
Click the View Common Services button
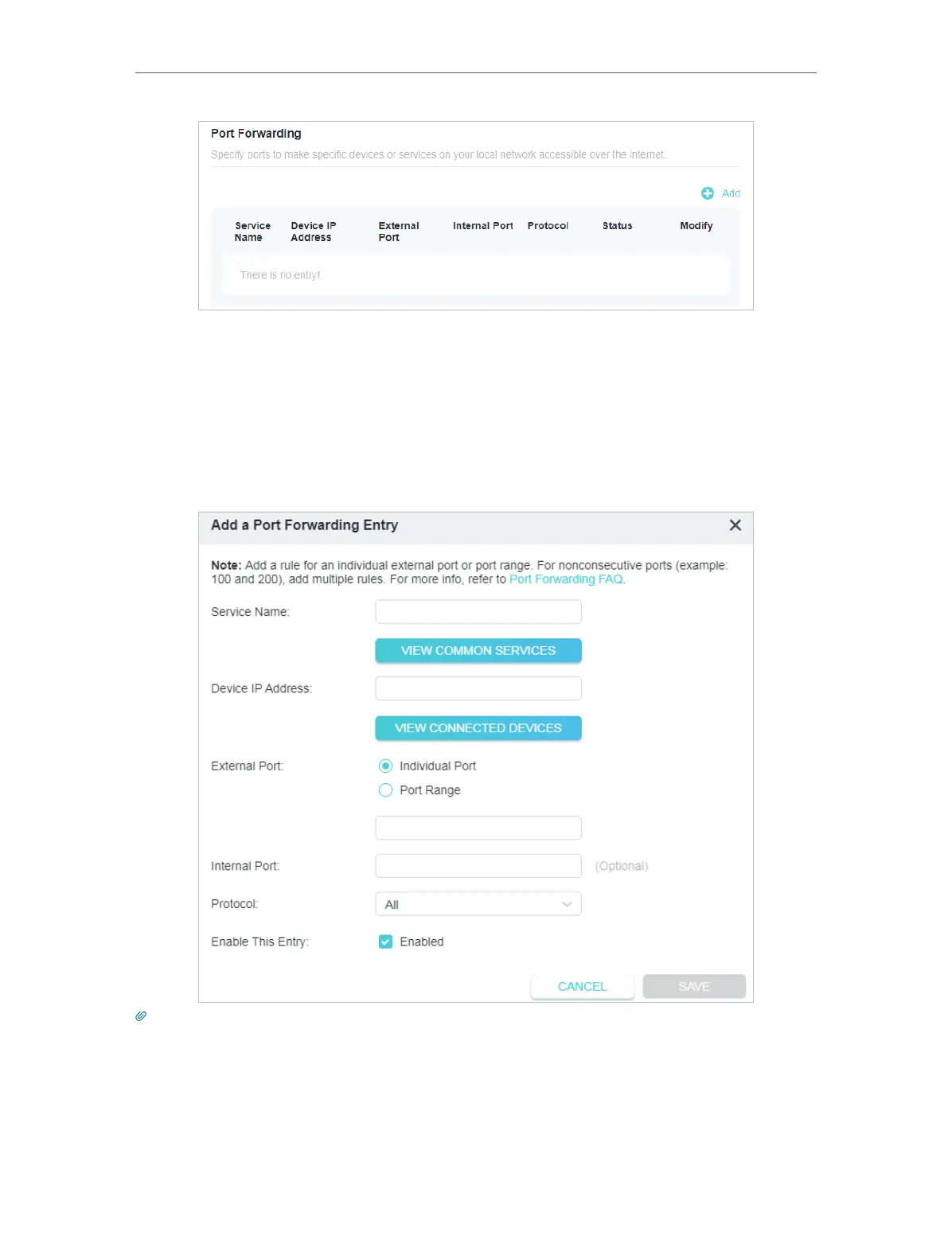click(x=478, y=651)
